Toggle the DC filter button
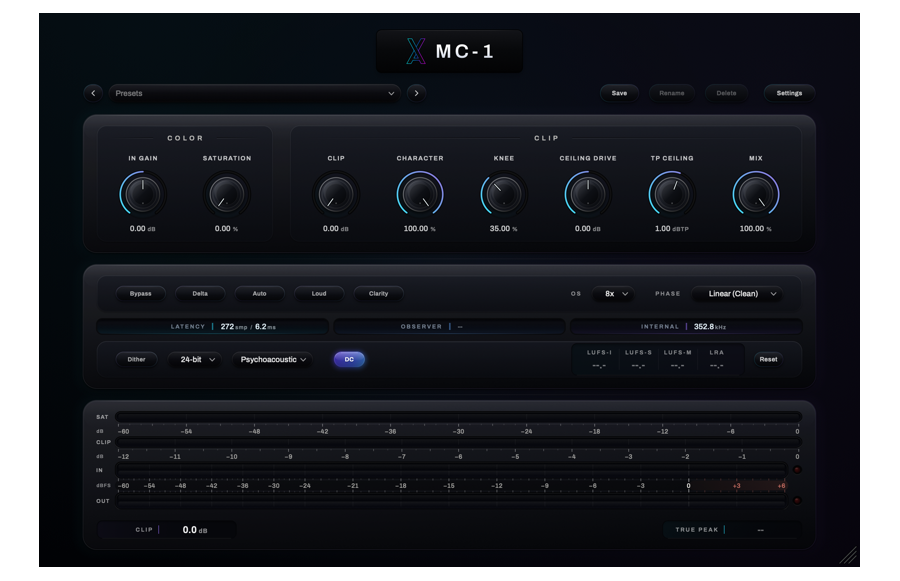 (349, 359)
